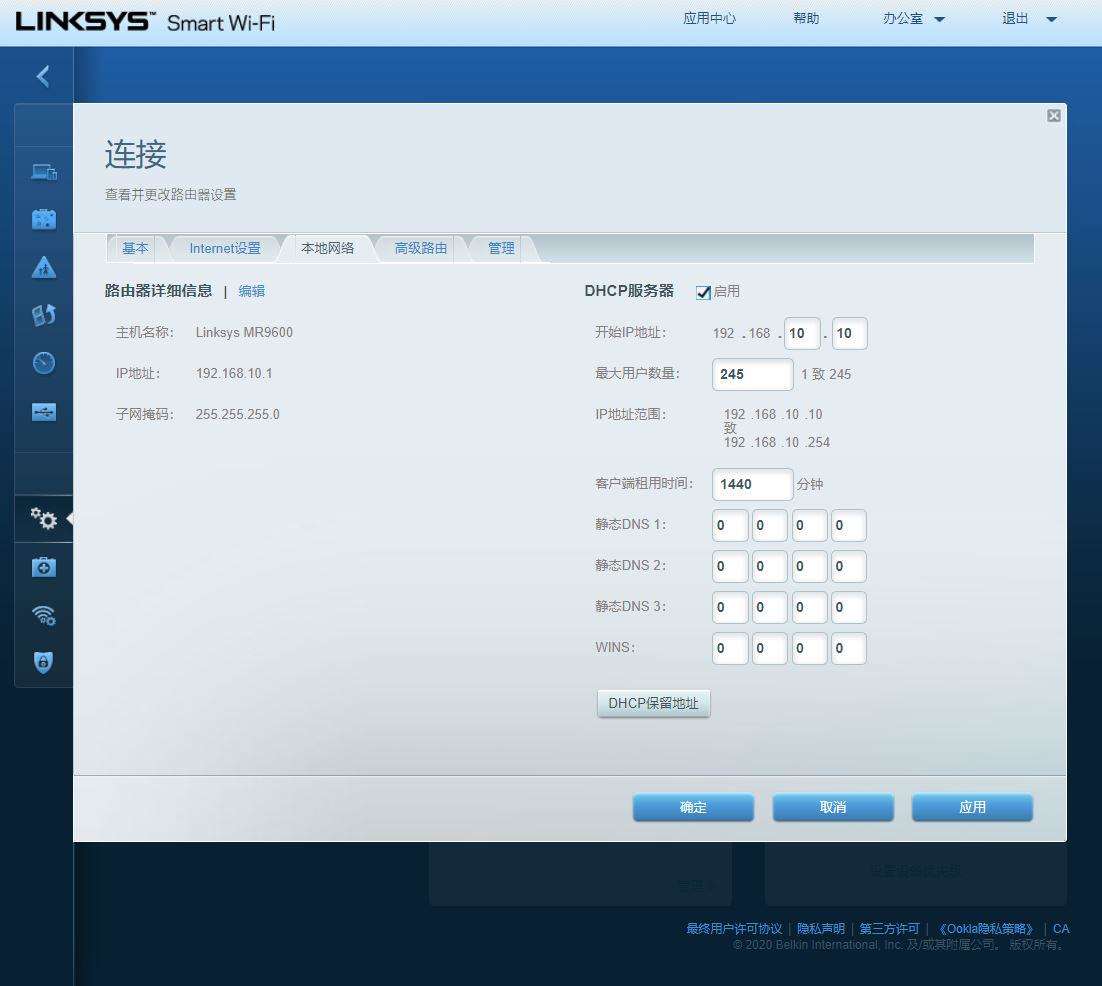Viewport: 1102px width, 986px height.
Task: Click the 最大用户数量 field showing 245
Action: point(753,375)
